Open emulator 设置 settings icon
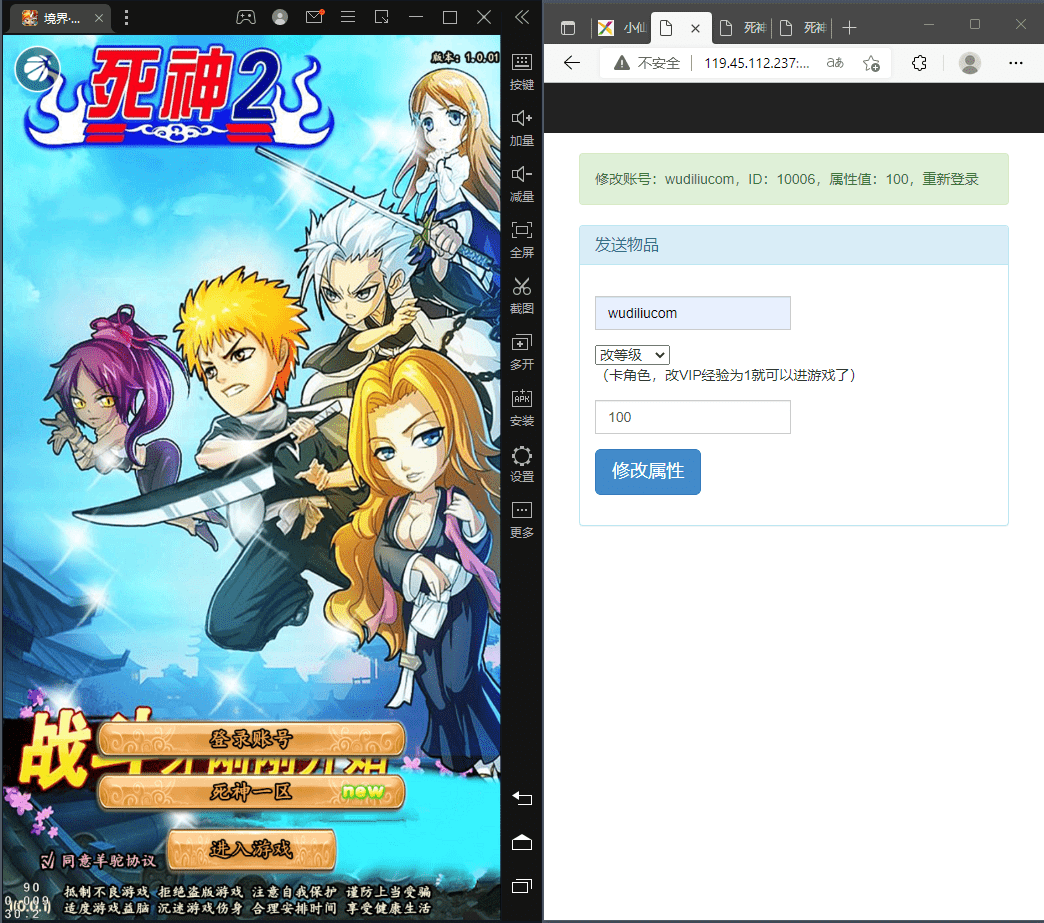This screenshot has width=1044, height=923. pyautogui.click(x=521, y=464)
